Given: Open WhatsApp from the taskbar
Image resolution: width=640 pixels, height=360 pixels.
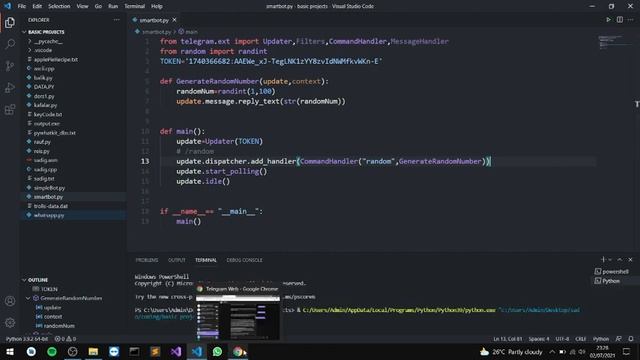Looking at the screenshot, I should tap(217, 351).
